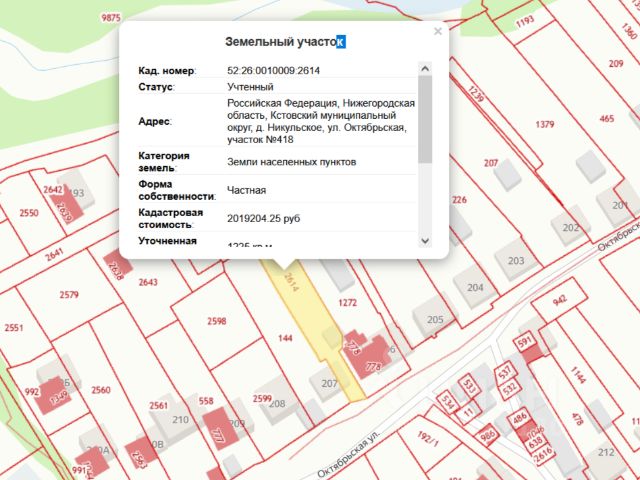Select parcel 209 at top right
Viewport: 640px width, 480px height.
(x=616, y=63)
